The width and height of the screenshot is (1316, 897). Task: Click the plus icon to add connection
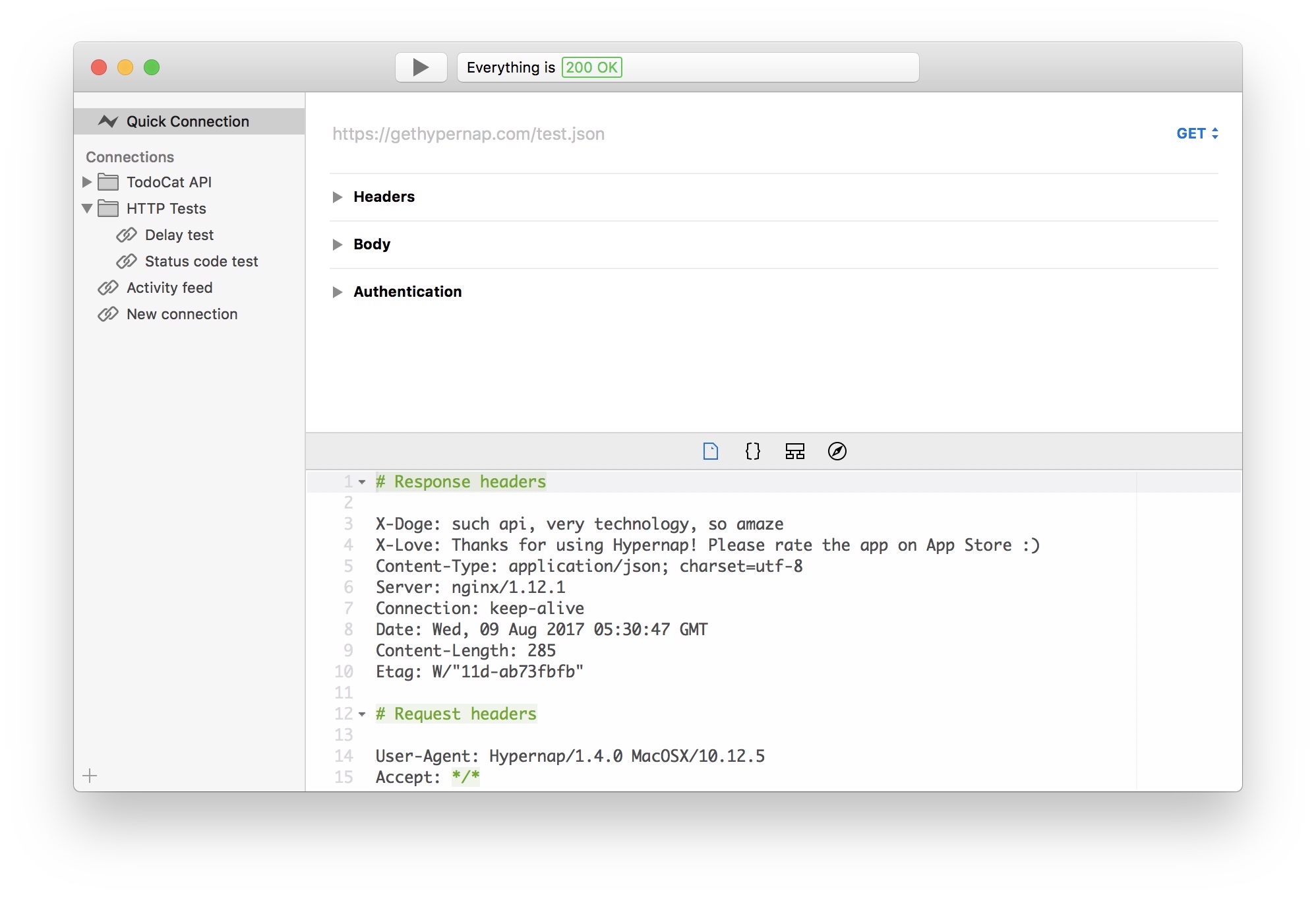tap(90, 776)
